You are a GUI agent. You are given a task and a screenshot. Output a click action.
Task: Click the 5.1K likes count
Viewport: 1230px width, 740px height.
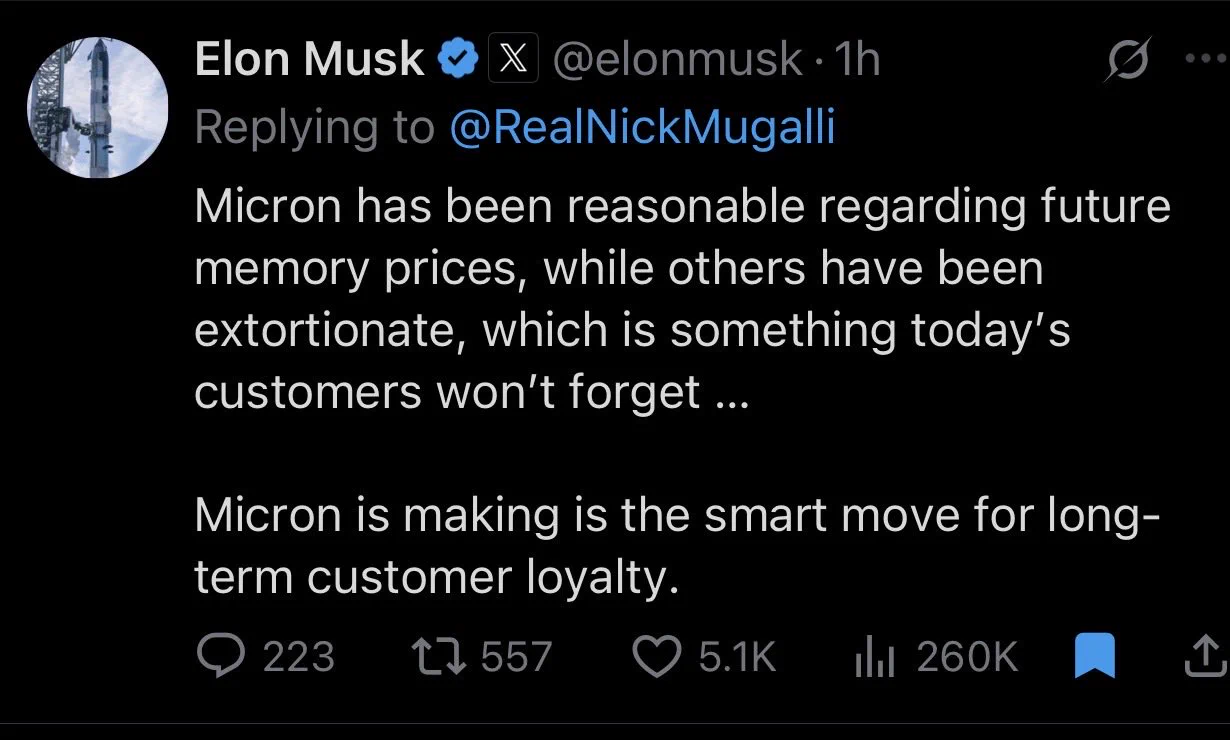(737, 657)
